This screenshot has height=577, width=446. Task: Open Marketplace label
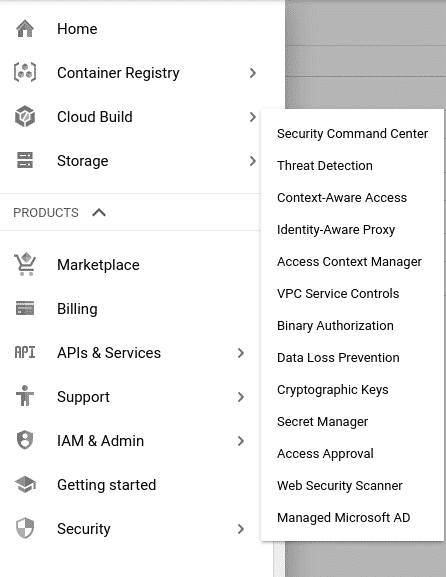coord(98,265)
